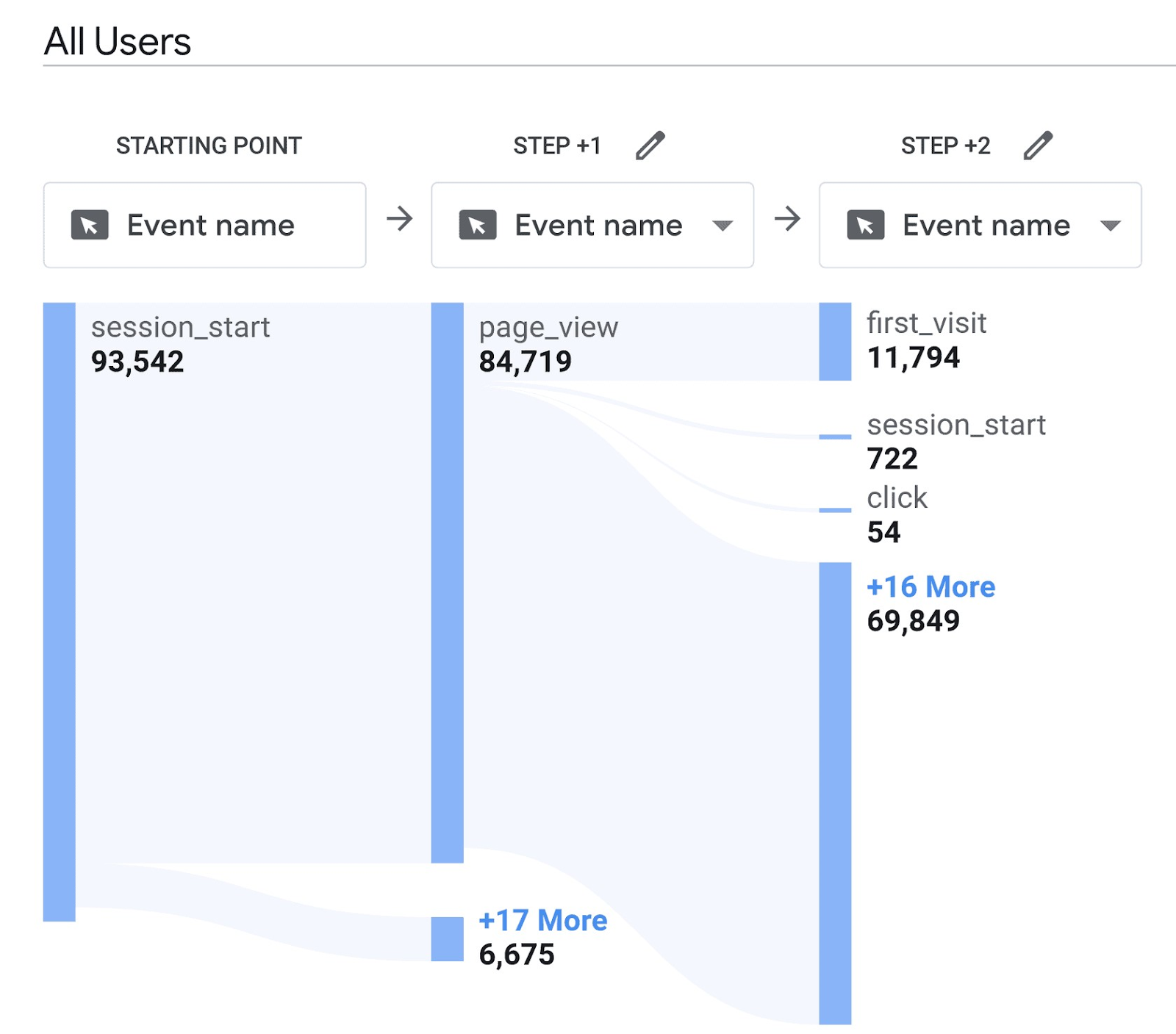Image resolution: width=1176 pixels, height=1034 pixels.
Task: Select the page_view node label
Action: pos(549,328)
